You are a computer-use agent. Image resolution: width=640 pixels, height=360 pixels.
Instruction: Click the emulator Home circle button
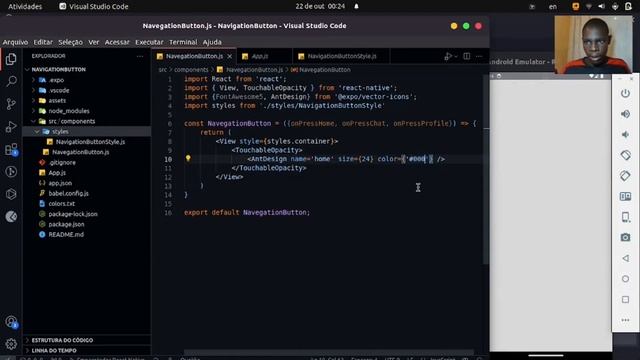point(625,279)
